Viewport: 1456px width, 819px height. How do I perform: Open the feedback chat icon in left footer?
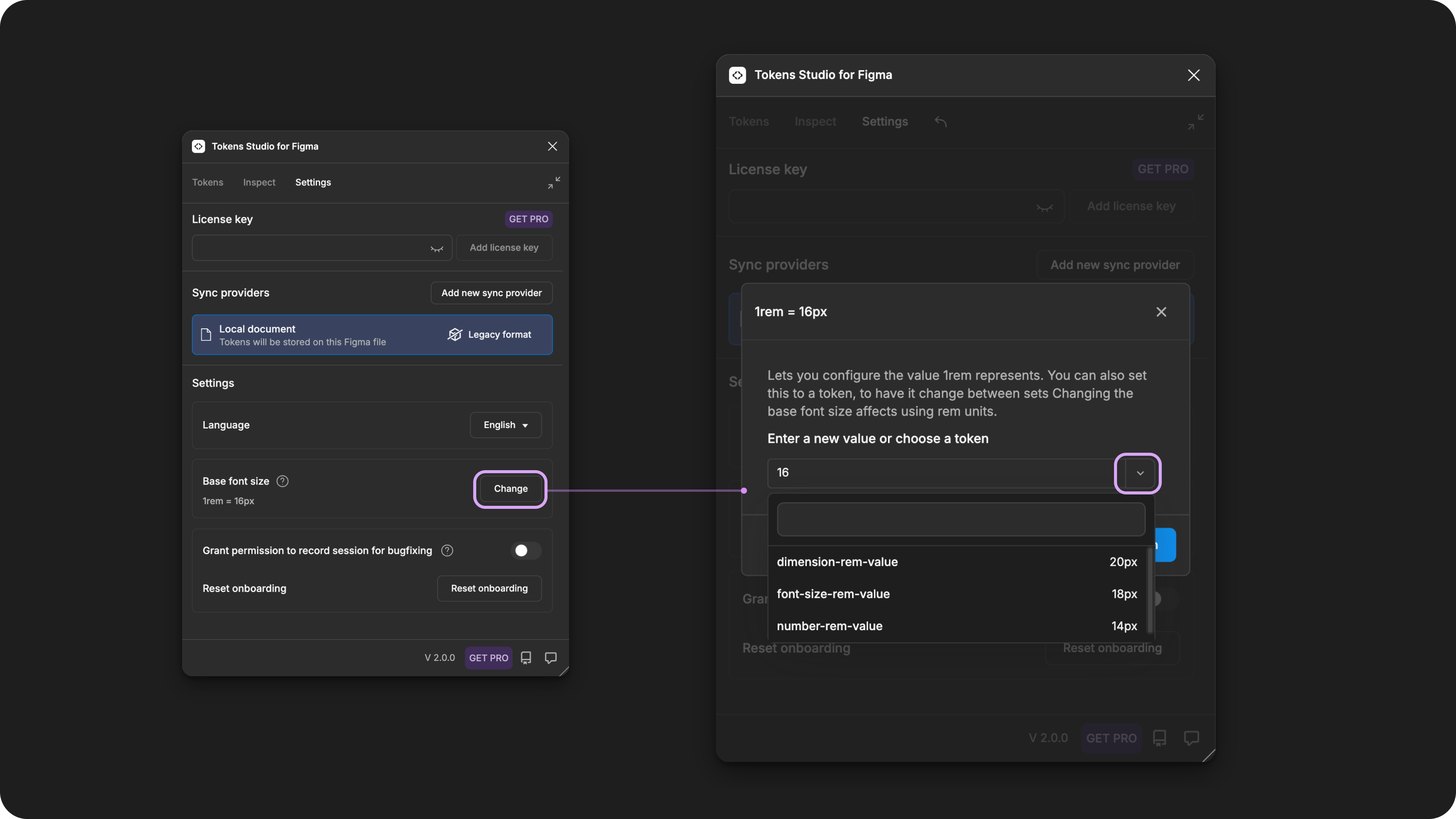551,658
